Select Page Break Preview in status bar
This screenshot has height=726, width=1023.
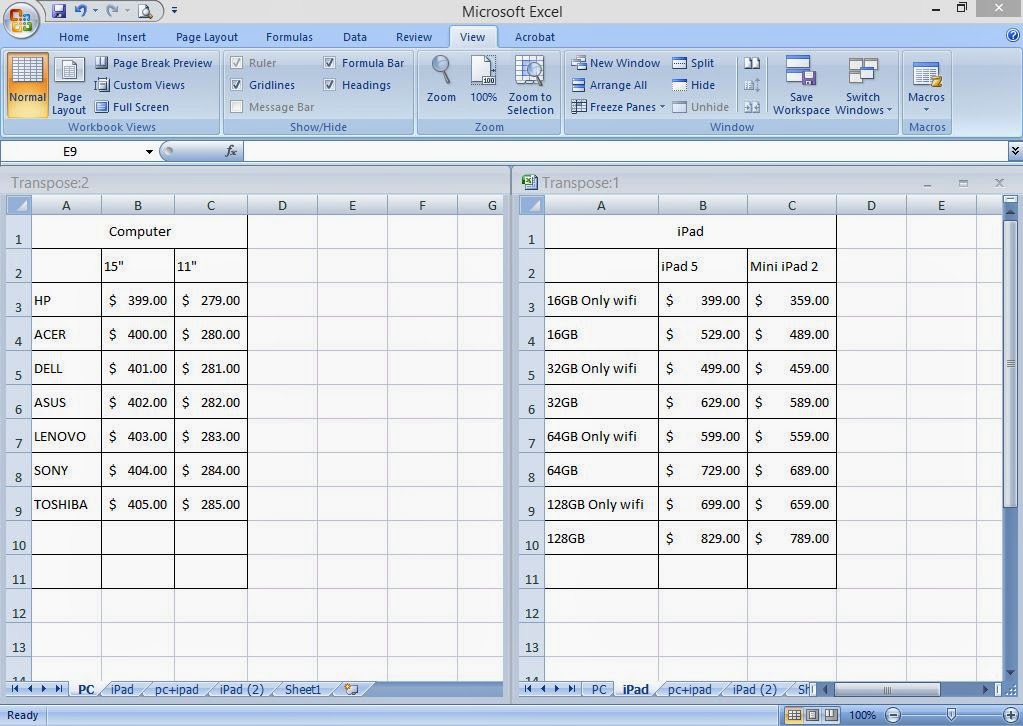(x=831, y=715)
